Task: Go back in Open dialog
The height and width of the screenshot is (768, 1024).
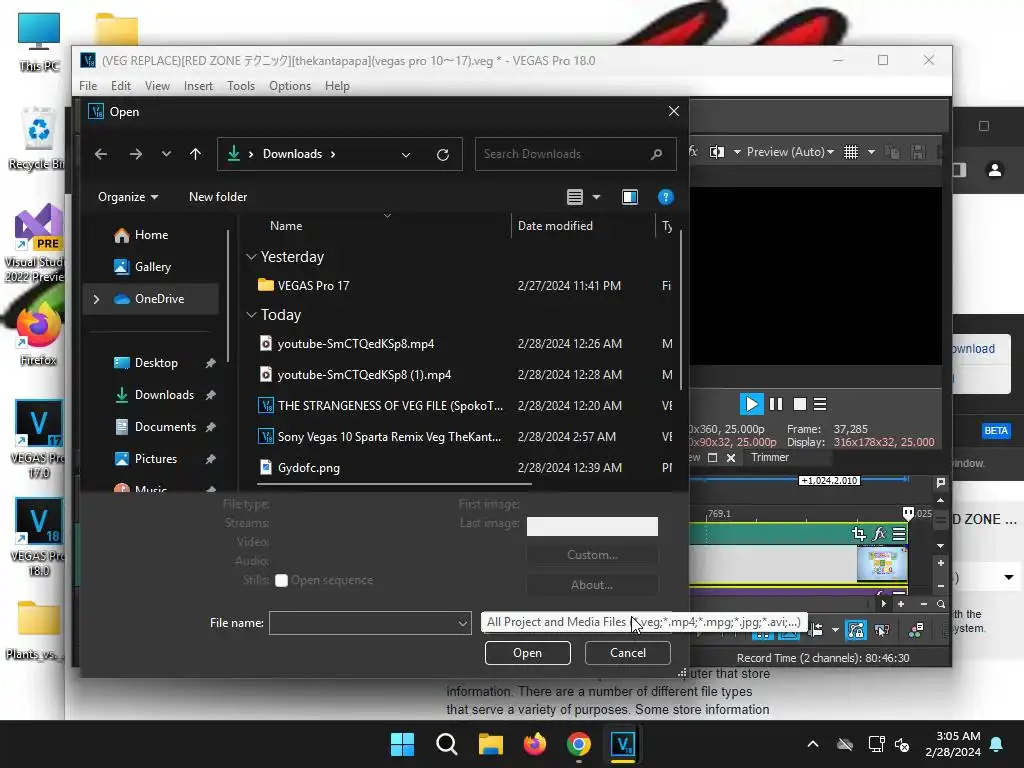Action: [101, 154]
